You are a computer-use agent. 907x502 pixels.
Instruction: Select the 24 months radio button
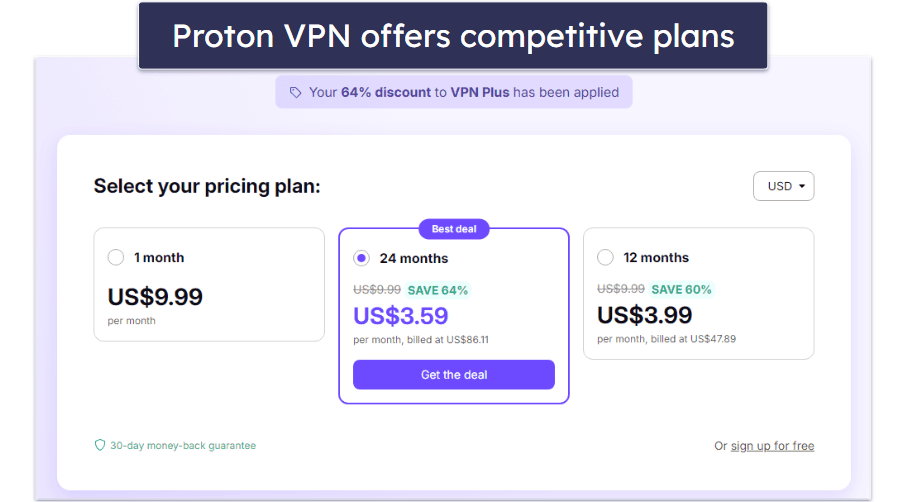[362, 258]
